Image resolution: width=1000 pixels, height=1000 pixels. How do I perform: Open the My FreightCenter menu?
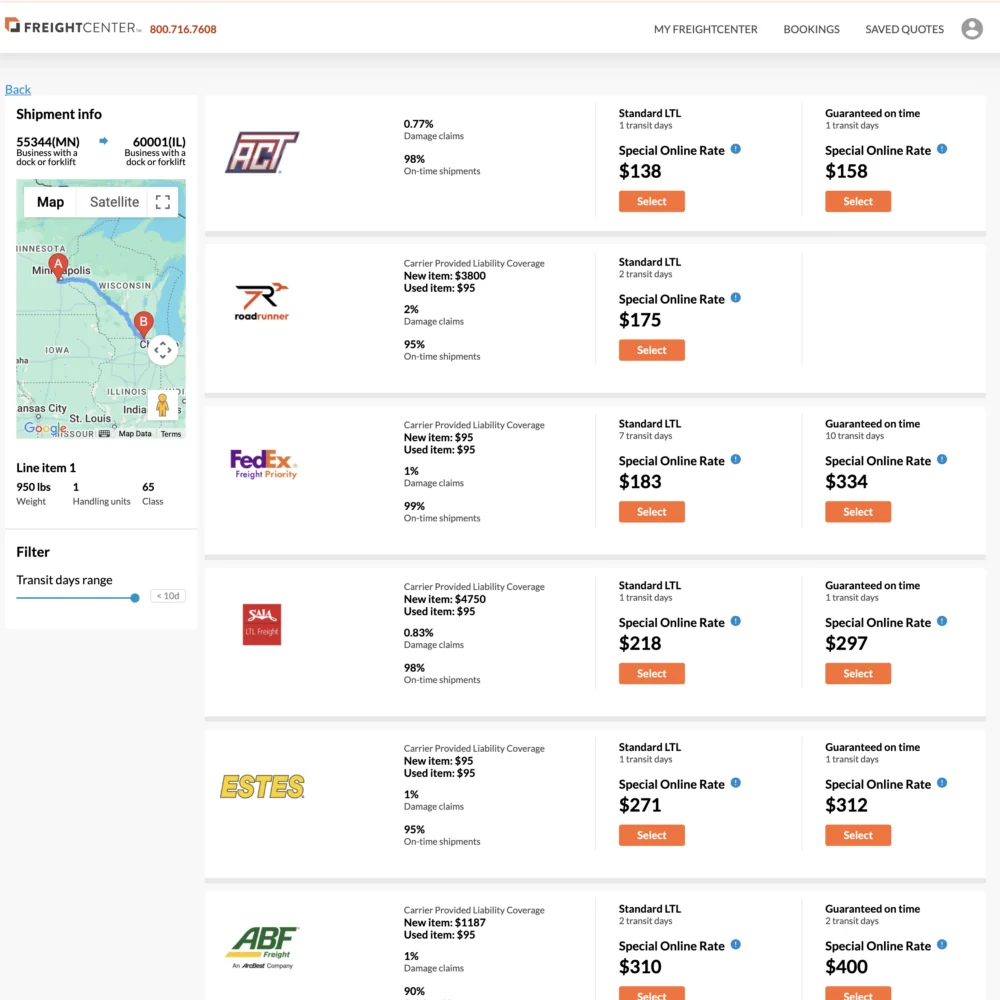point(705,29)
